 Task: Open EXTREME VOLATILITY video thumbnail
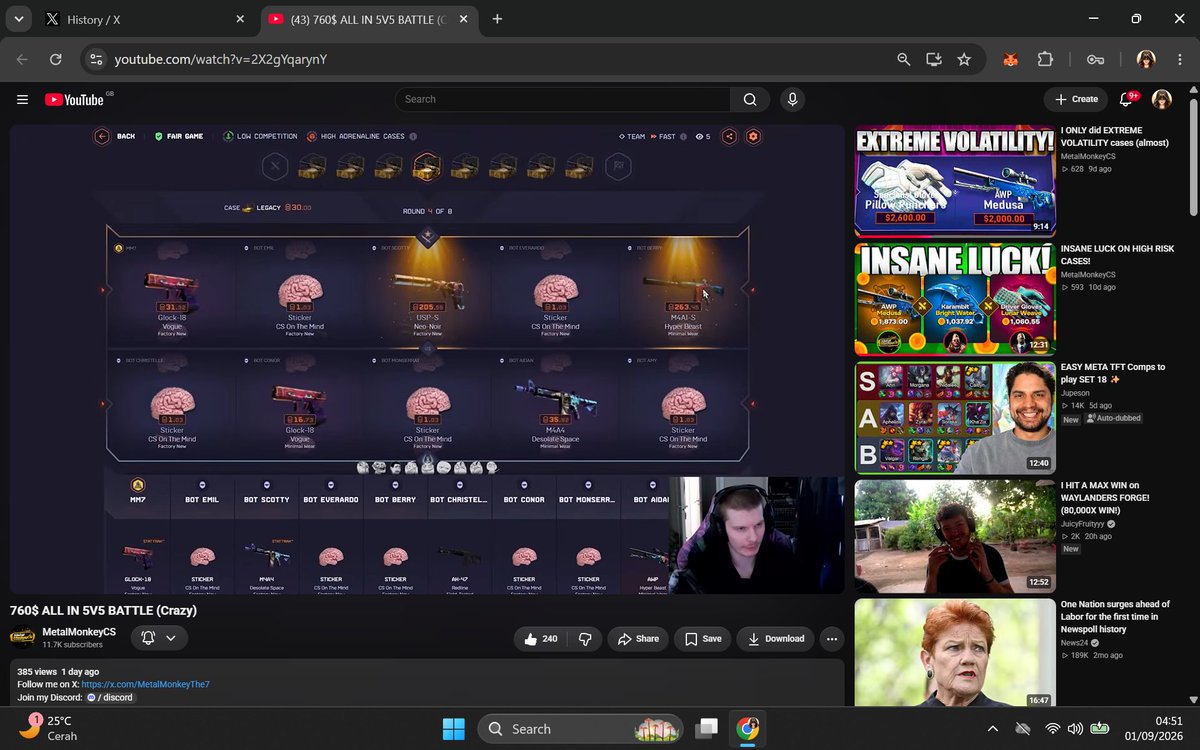pyautogui.click(x=955, y=180)
